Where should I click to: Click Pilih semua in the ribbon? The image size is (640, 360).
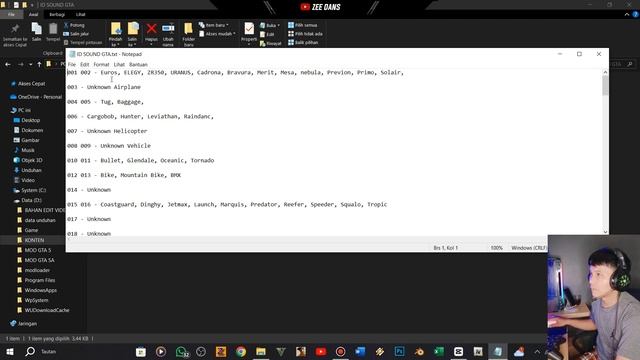302,25
